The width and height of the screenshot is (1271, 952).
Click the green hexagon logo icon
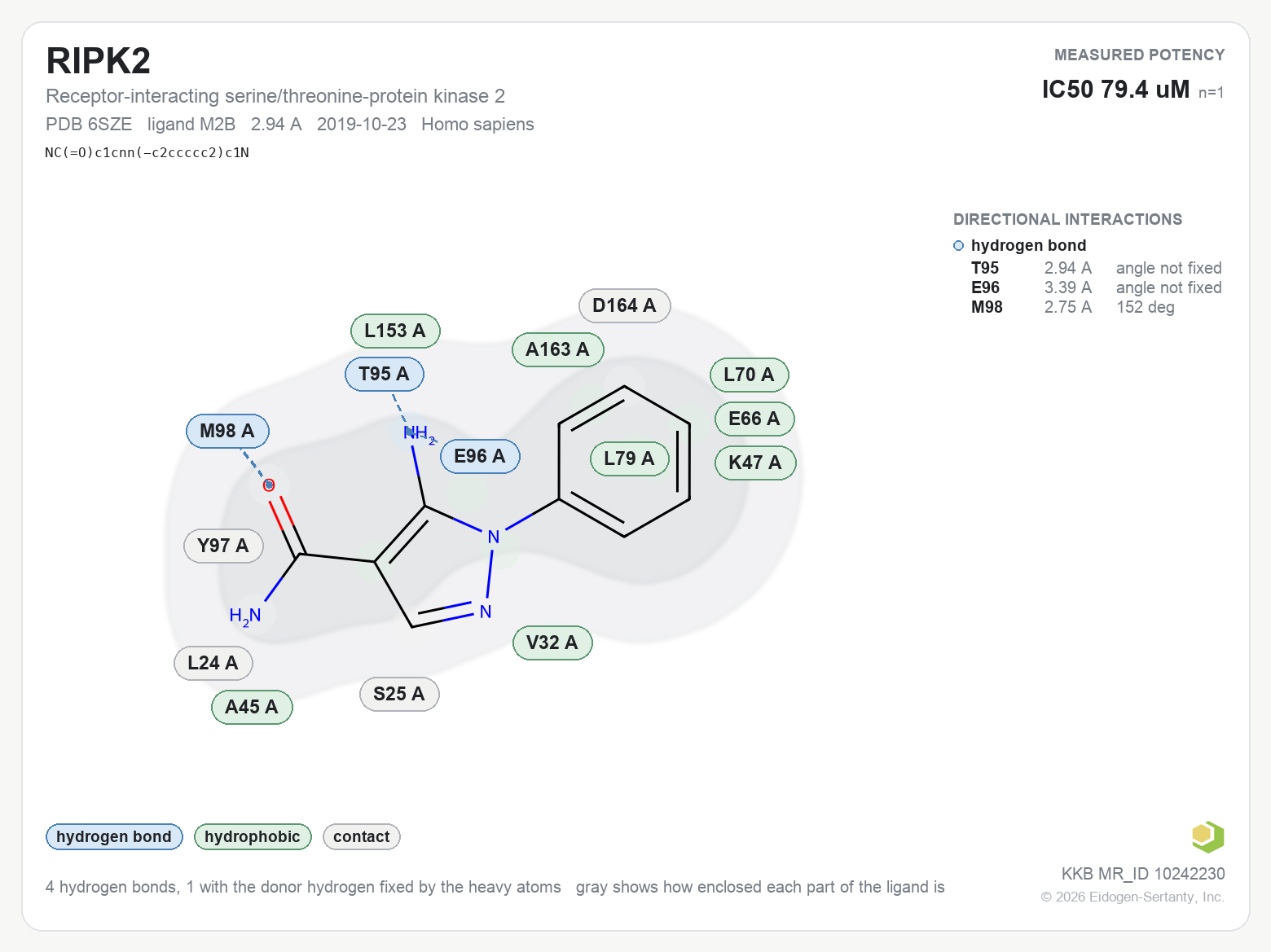1207,836
